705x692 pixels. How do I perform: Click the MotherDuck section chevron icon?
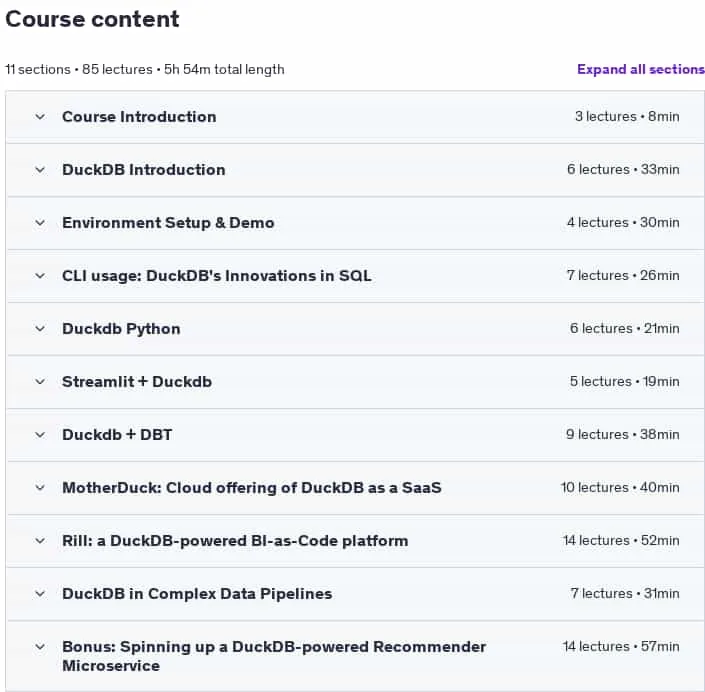(40, 488)
